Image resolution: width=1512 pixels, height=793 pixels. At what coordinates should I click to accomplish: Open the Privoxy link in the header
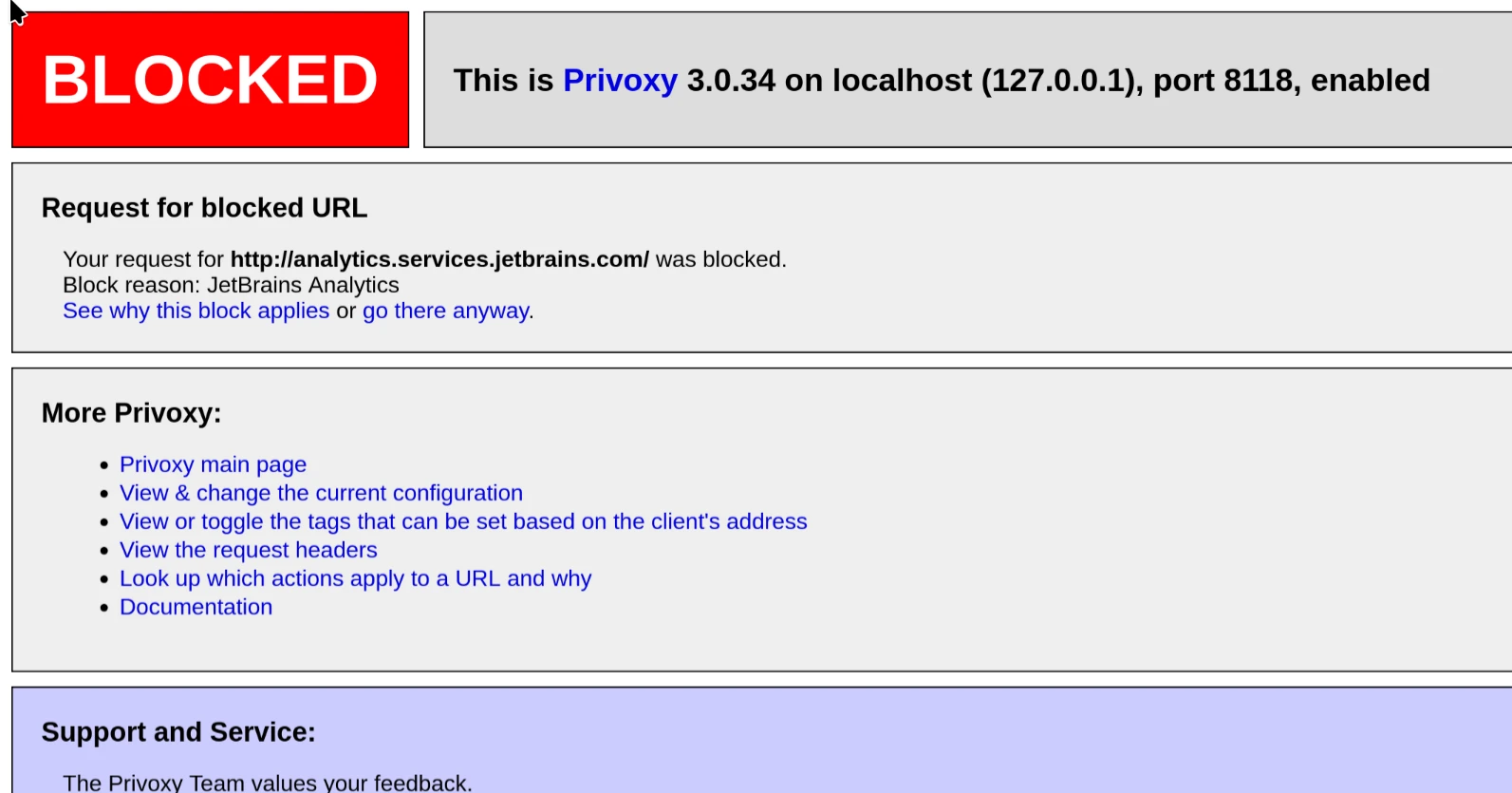coord(620,81)
